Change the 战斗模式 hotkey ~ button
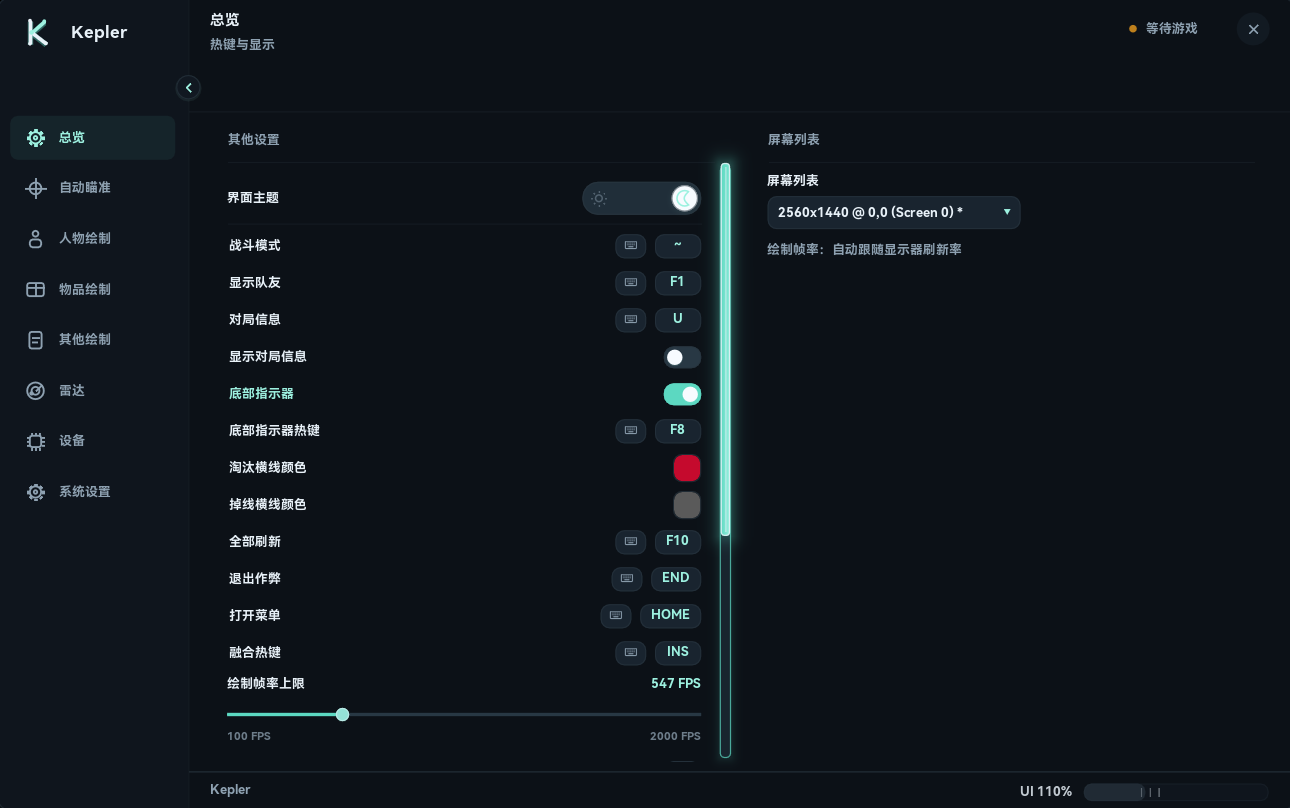Image resolution: width=1290 pixels, height=808 pixels. click(677, 245)
